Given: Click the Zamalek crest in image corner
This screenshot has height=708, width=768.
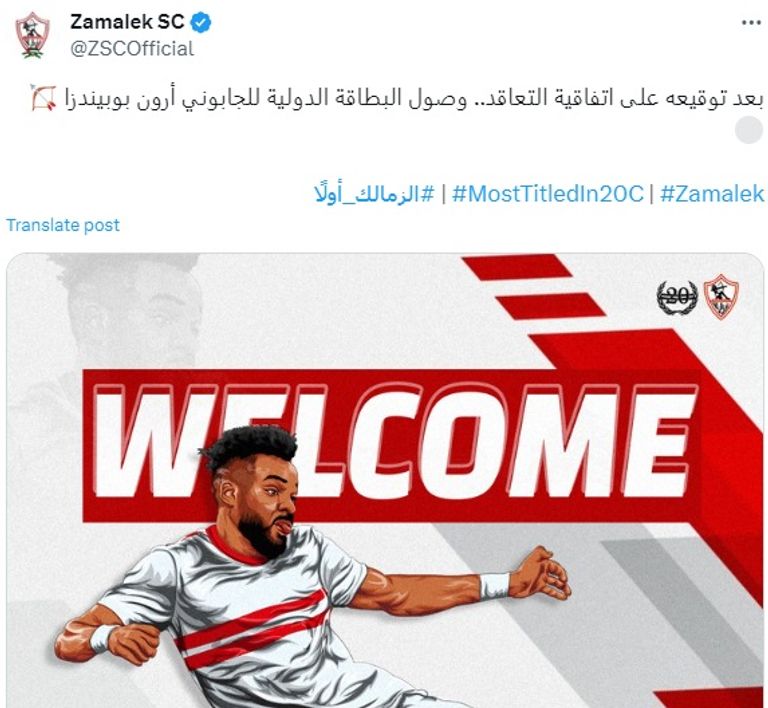Looking at the screenshot, I should point(721,296).
